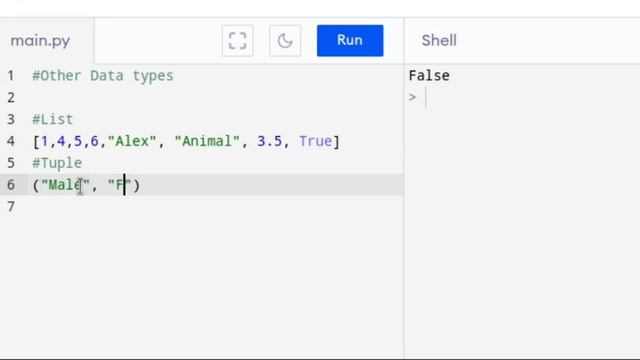Select the main.py file tab
This screenshot has width=640, height=360.
40,41
